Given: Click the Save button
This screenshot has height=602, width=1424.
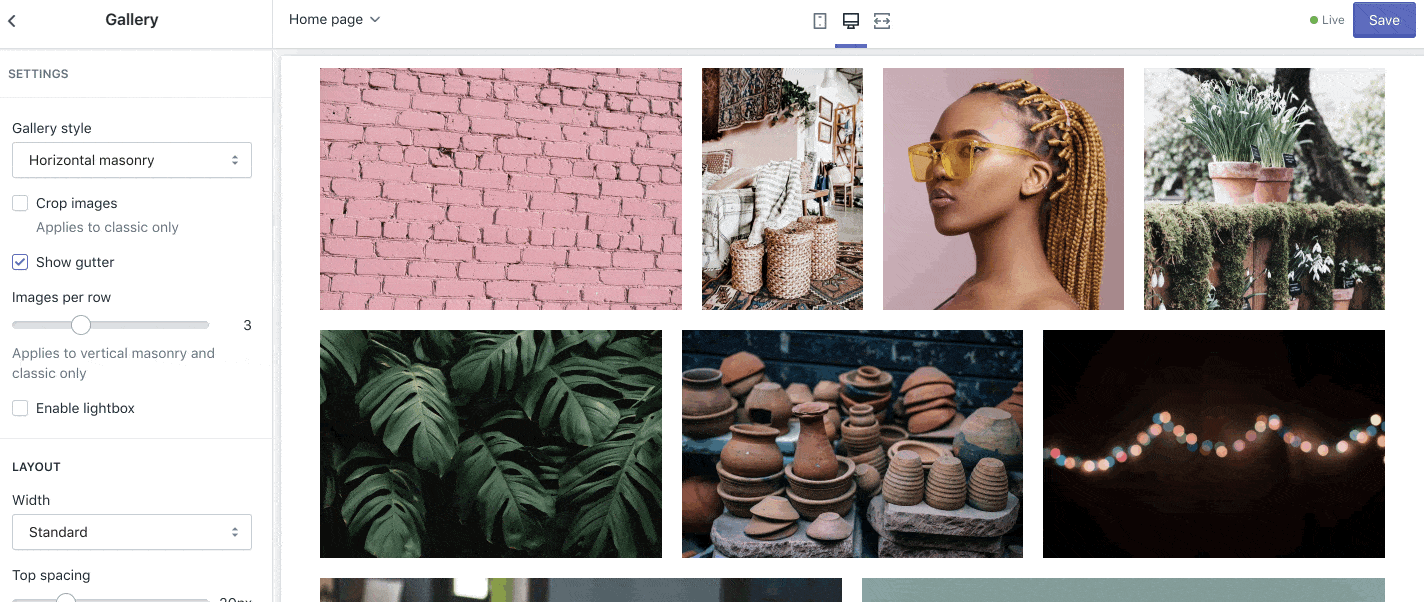Looking at the screenshot, I should point(1384,20).
